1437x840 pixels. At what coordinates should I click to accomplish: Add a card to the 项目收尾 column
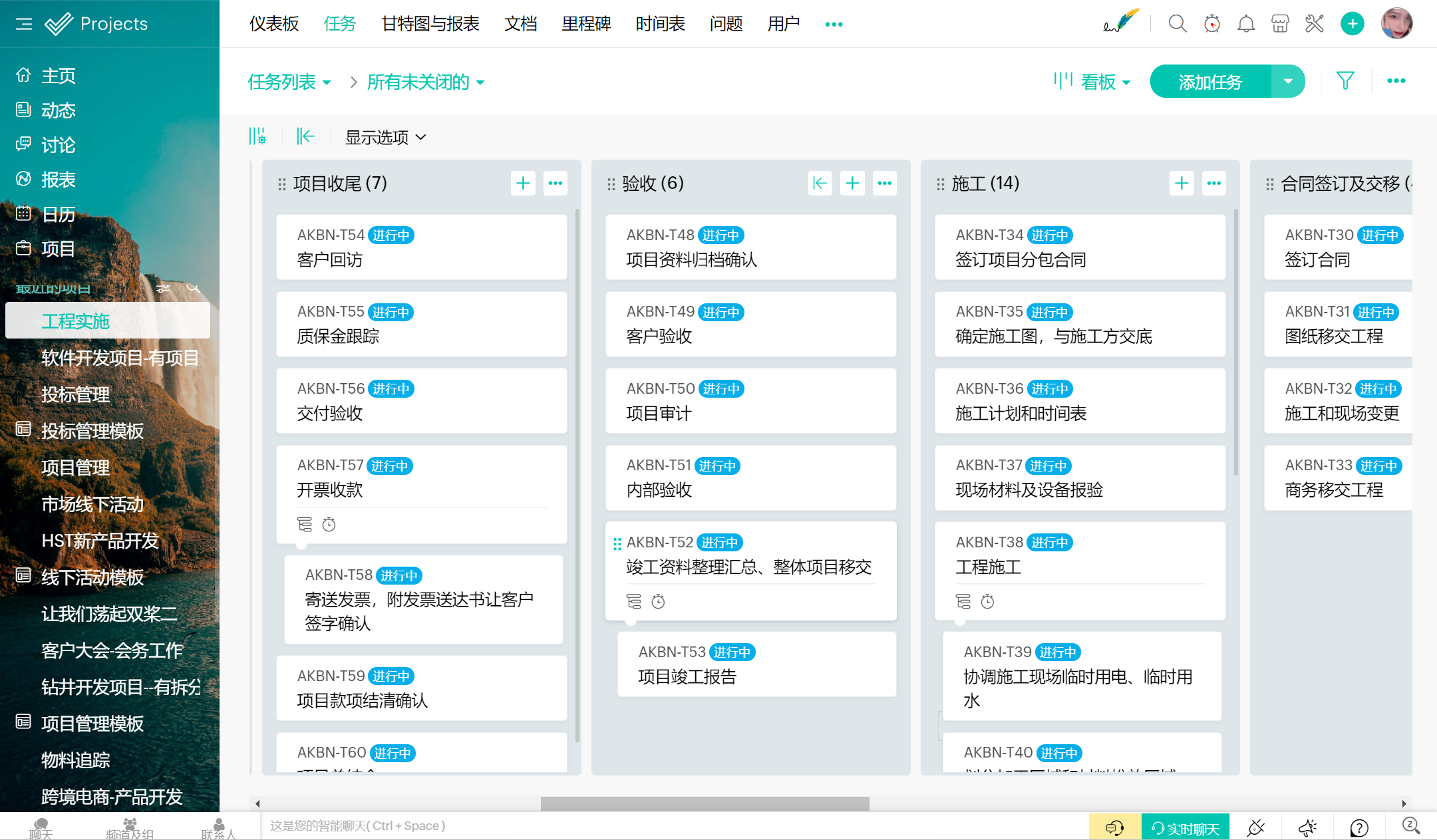pos(523,183)
